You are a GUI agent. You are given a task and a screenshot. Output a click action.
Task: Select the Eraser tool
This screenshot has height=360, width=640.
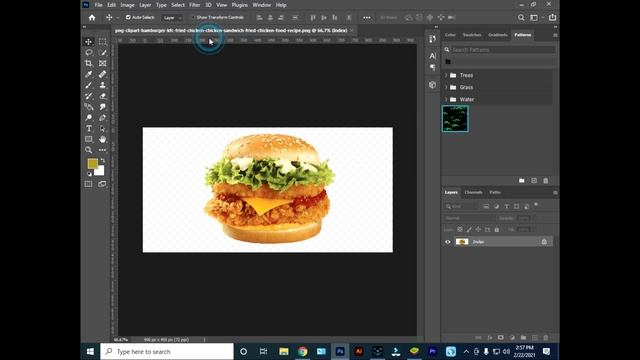102,96
